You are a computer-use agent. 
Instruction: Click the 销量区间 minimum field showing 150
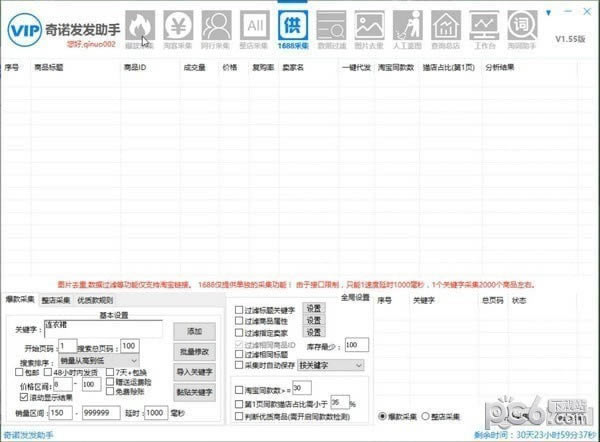[60, 413]
